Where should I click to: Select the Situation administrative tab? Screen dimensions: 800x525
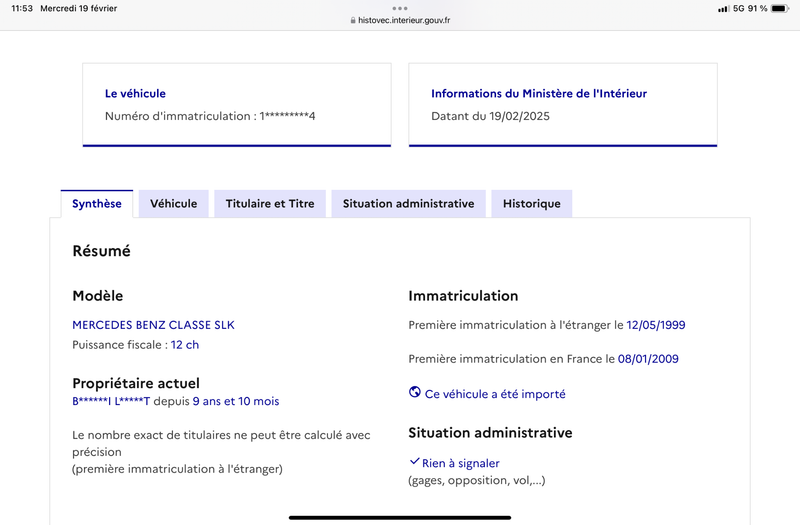pyautogui.click(x=408, y=204)
